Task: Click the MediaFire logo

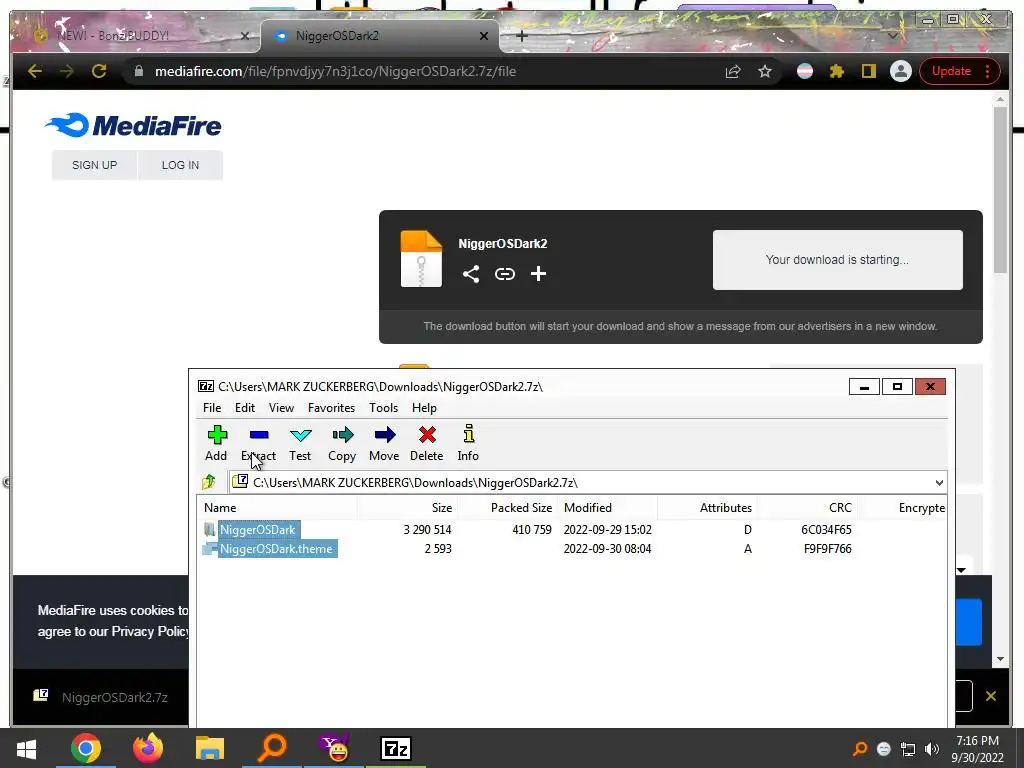Action: pyautogui.click(x=133, y=125)
